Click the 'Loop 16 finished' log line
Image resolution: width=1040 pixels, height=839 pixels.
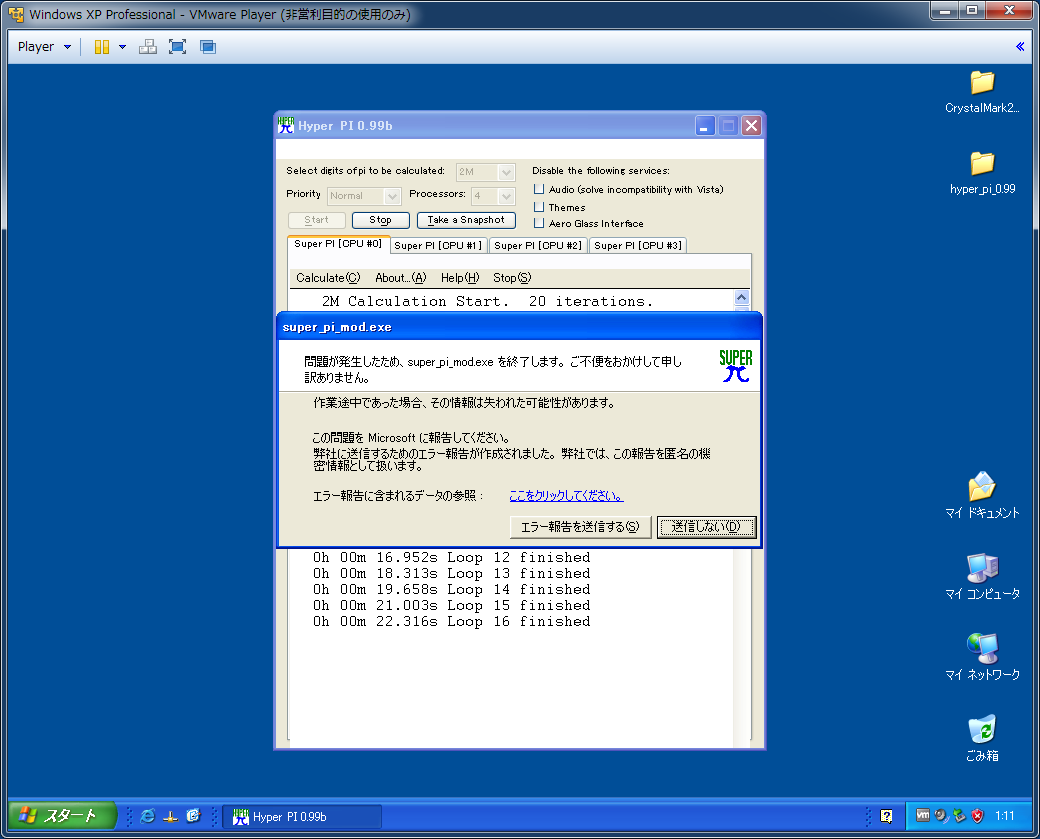(x=451, y=621)
